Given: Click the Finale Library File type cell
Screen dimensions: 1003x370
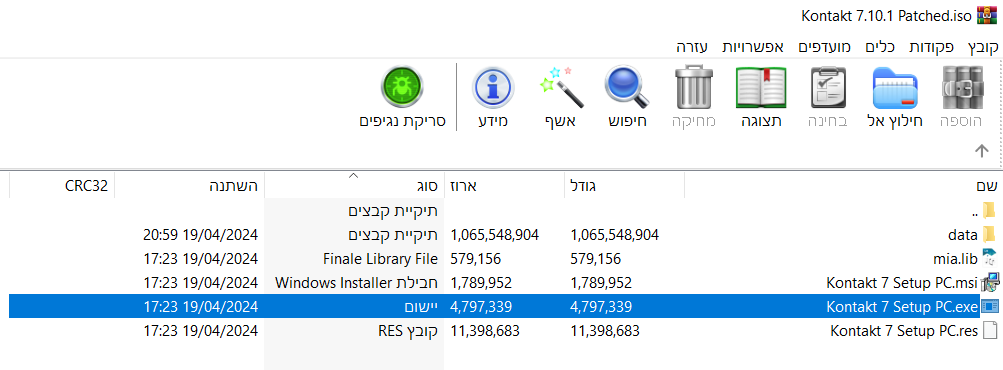Looking at the screenshot, I should (x=381, y=259).
